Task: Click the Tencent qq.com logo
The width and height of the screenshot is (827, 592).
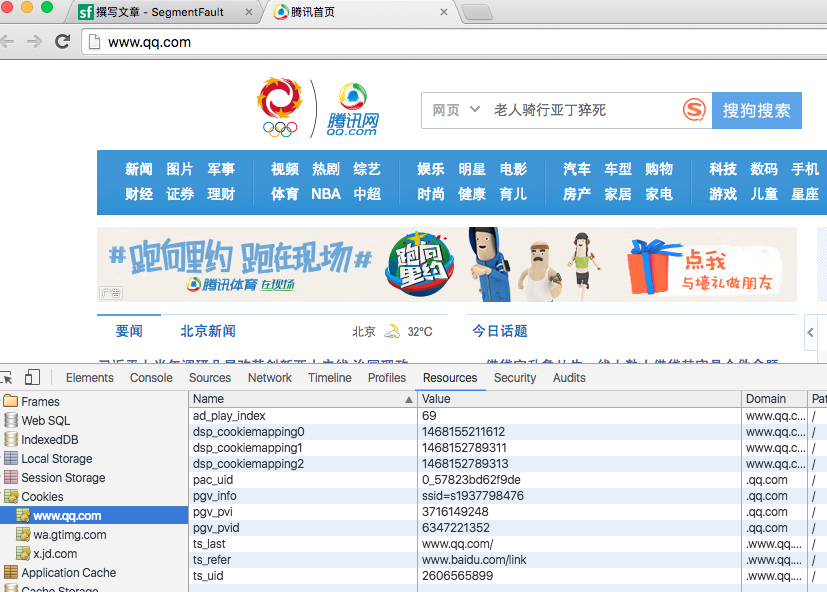Action: click(x=352, y=109)
